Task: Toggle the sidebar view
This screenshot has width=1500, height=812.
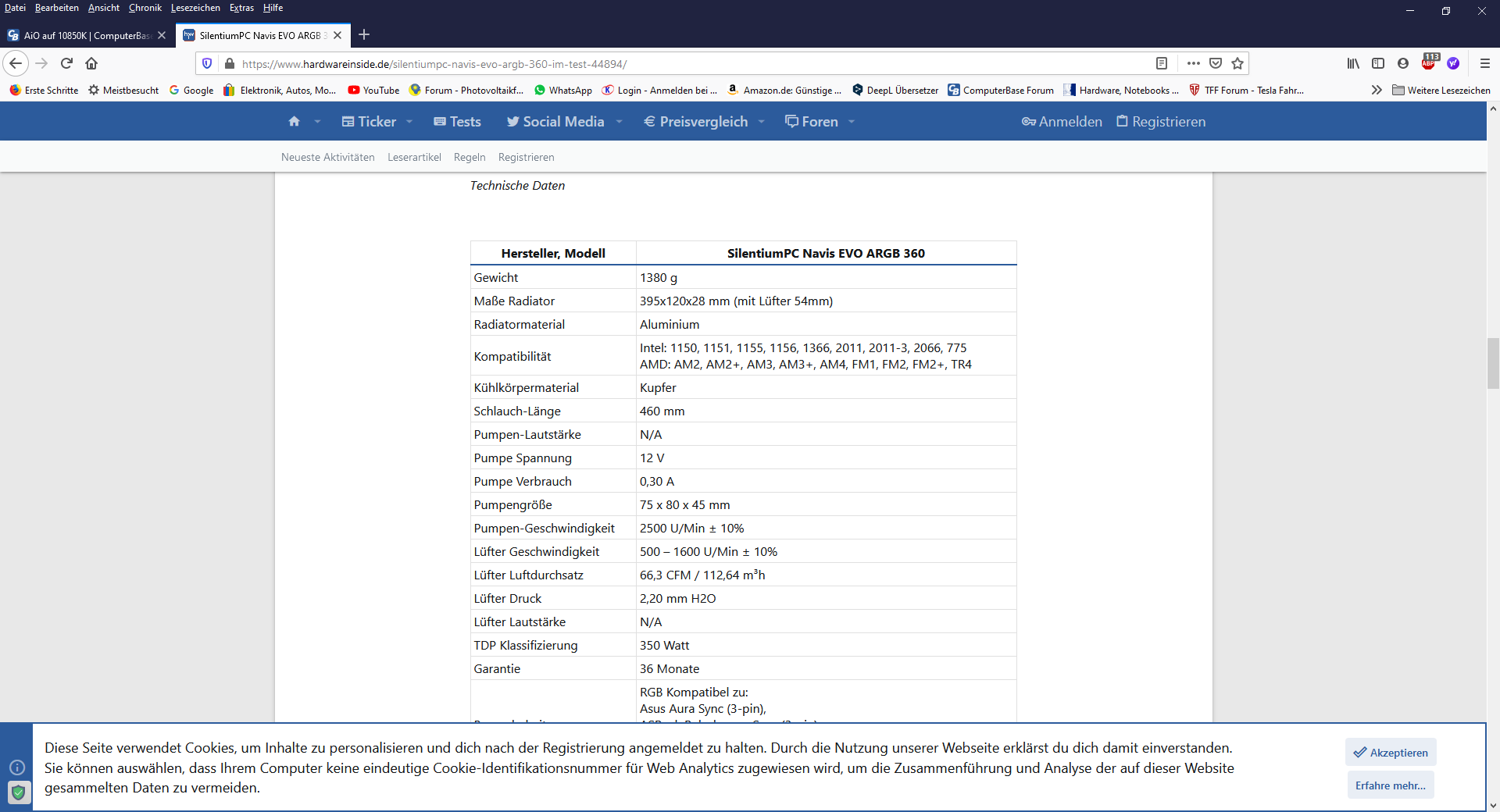Action: point(1378,63)
